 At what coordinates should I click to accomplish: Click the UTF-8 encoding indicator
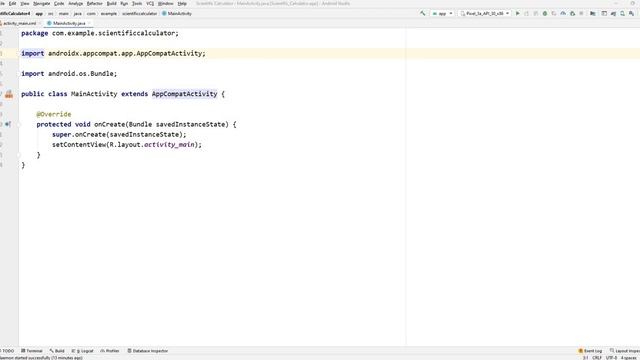tap(611, 358)
